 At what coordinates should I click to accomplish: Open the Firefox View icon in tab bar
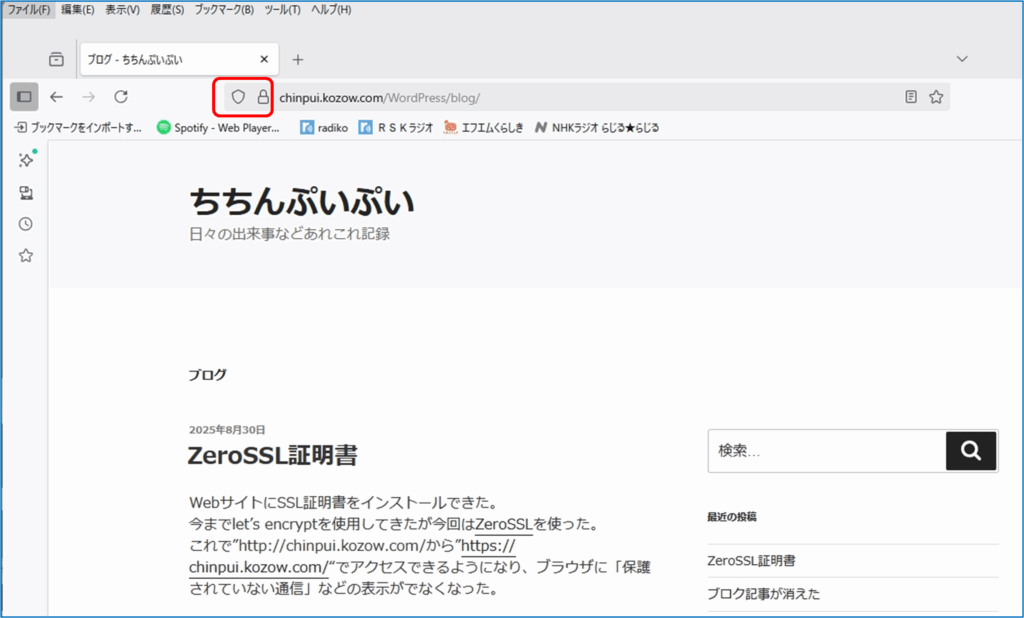(56, 59)
